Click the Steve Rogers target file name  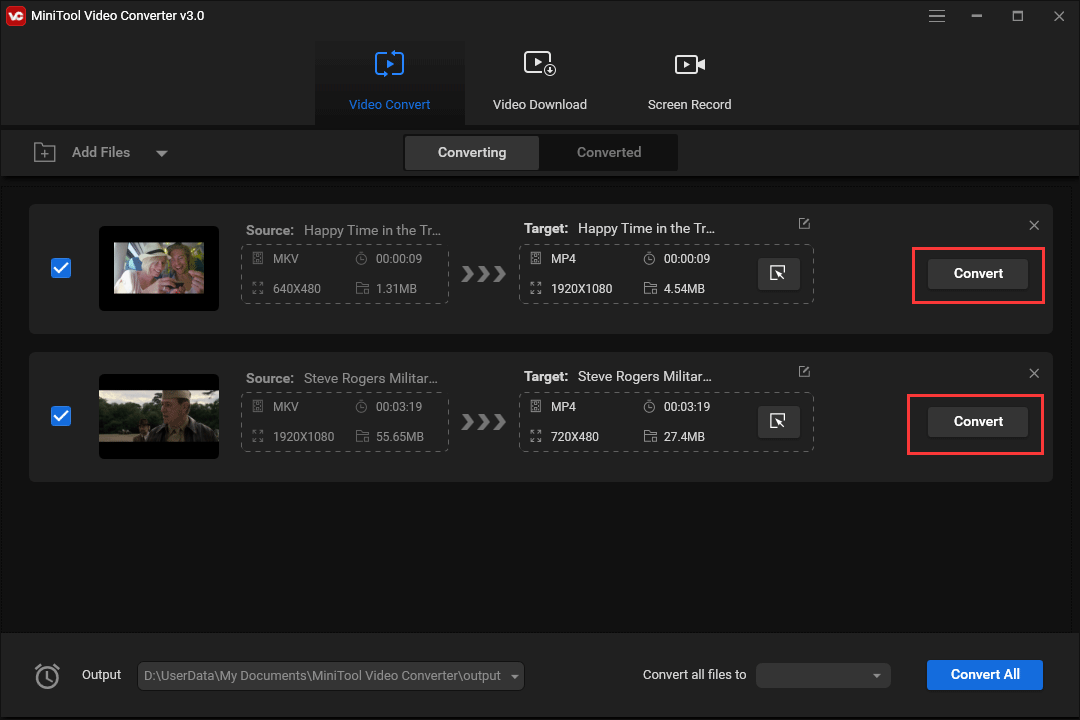tap(645, 376)
